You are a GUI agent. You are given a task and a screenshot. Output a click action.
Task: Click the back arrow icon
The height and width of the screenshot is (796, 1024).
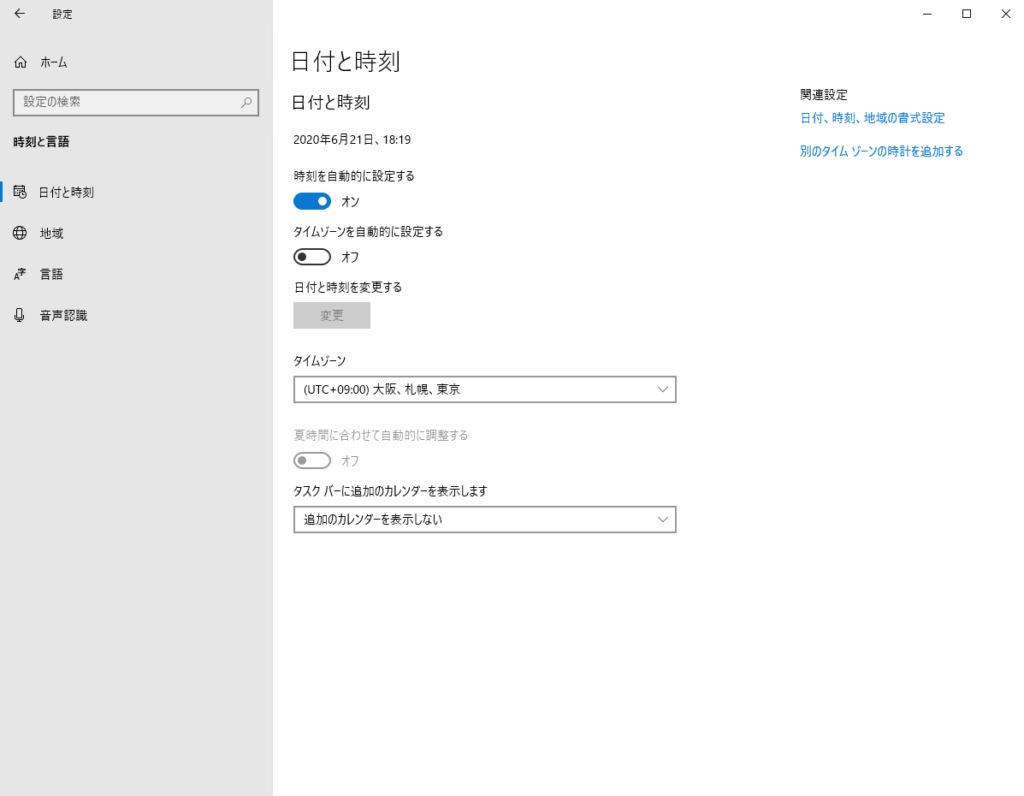click(x=20, y=14)
